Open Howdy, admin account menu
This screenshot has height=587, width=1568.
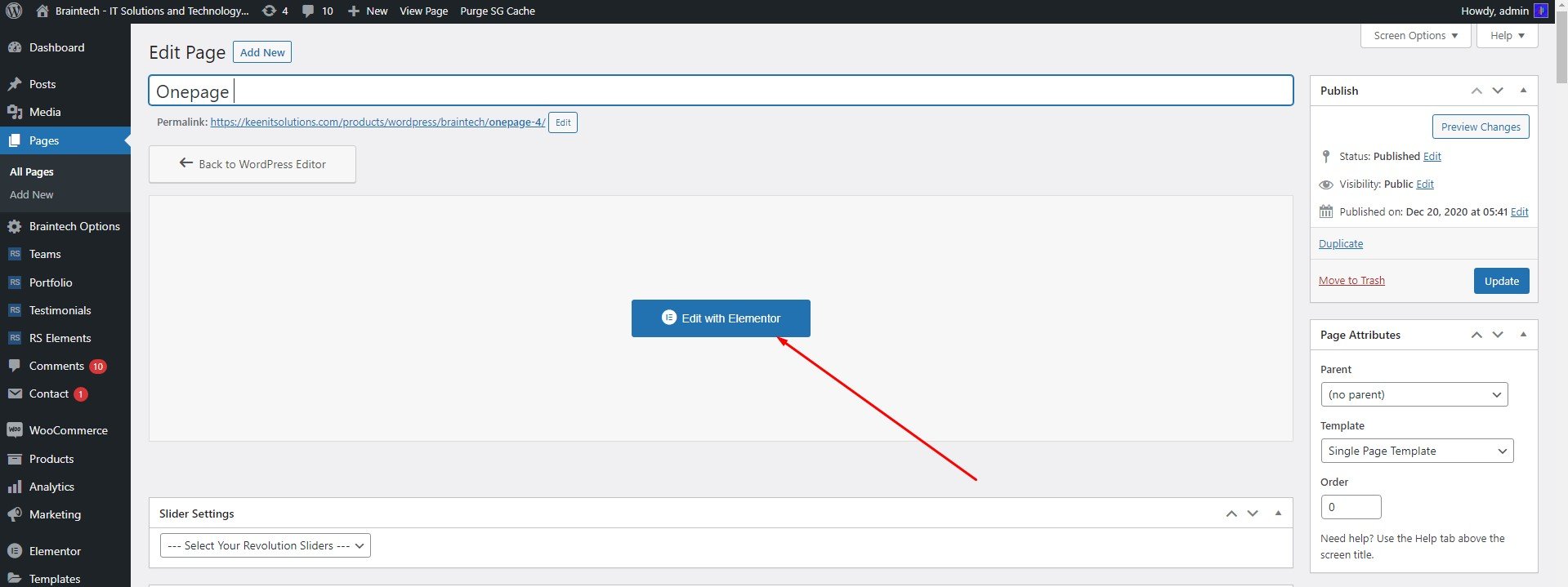tap(1503, 11)
